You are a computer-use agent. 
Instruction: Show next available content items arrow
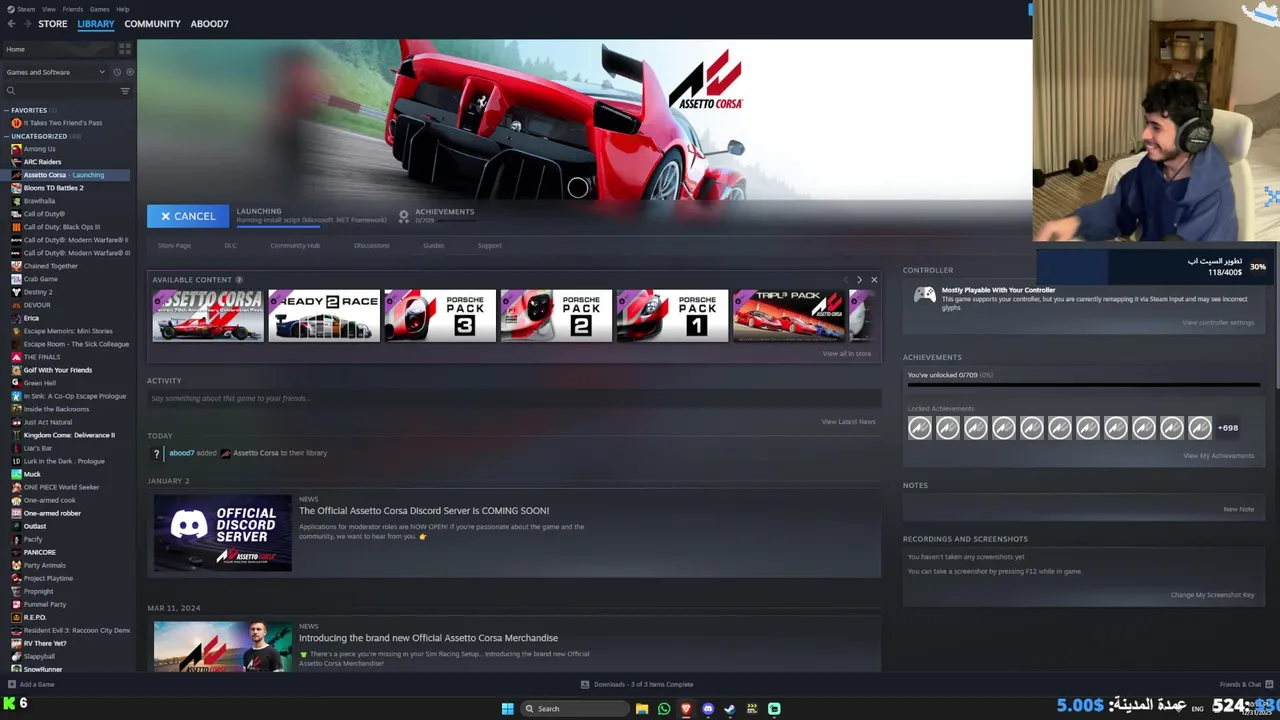[859, 280]
